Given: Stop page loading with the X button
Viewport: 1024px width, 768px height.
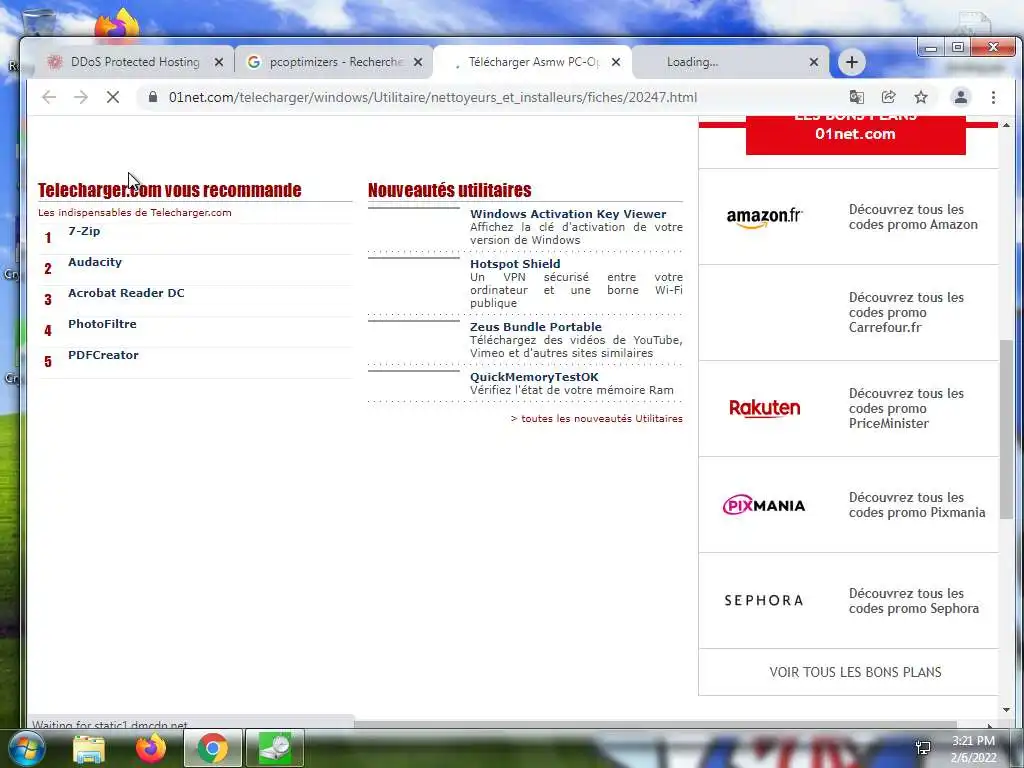Looking at the screenshot, I should pyautogui.click(x=113, y=97).
